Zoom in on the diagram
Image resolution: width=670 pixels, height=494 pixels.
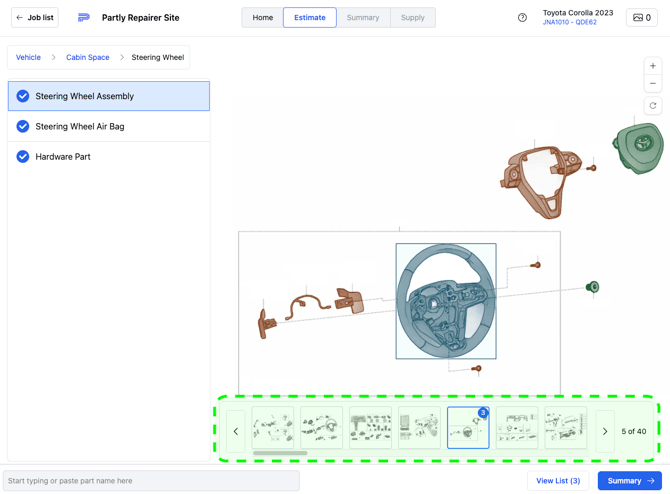(x=652, y=66)
